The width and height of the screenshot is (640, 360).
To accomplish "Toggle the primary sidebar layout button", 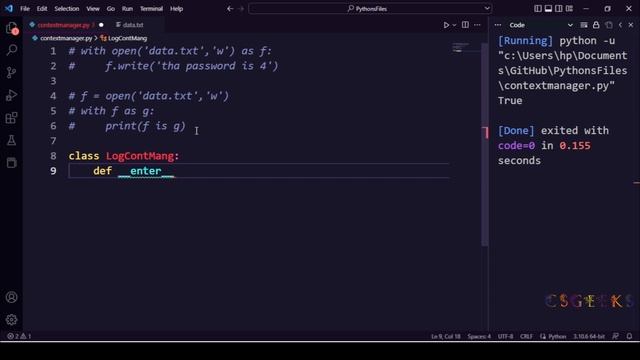I will [538, 9].
